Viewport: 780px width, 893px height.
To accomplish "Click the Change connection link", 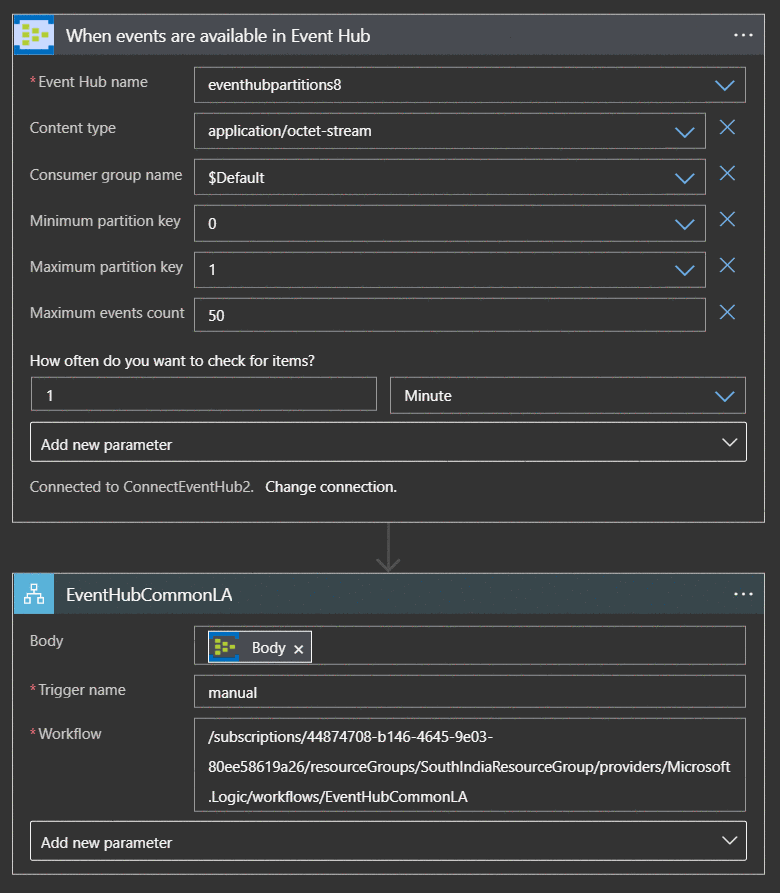I will click(x=331, y=487).
